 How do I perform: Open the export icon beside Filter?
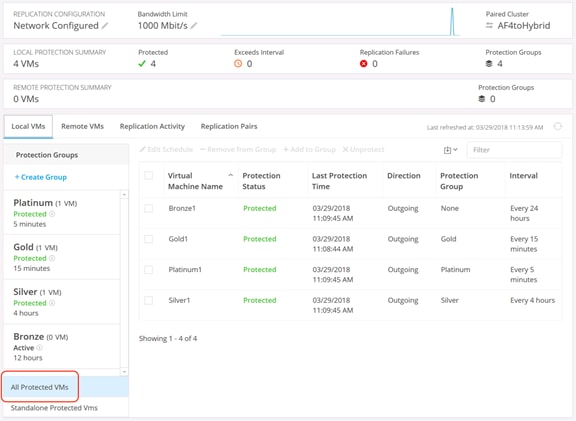pyautogui.click(x=450, y=150)
